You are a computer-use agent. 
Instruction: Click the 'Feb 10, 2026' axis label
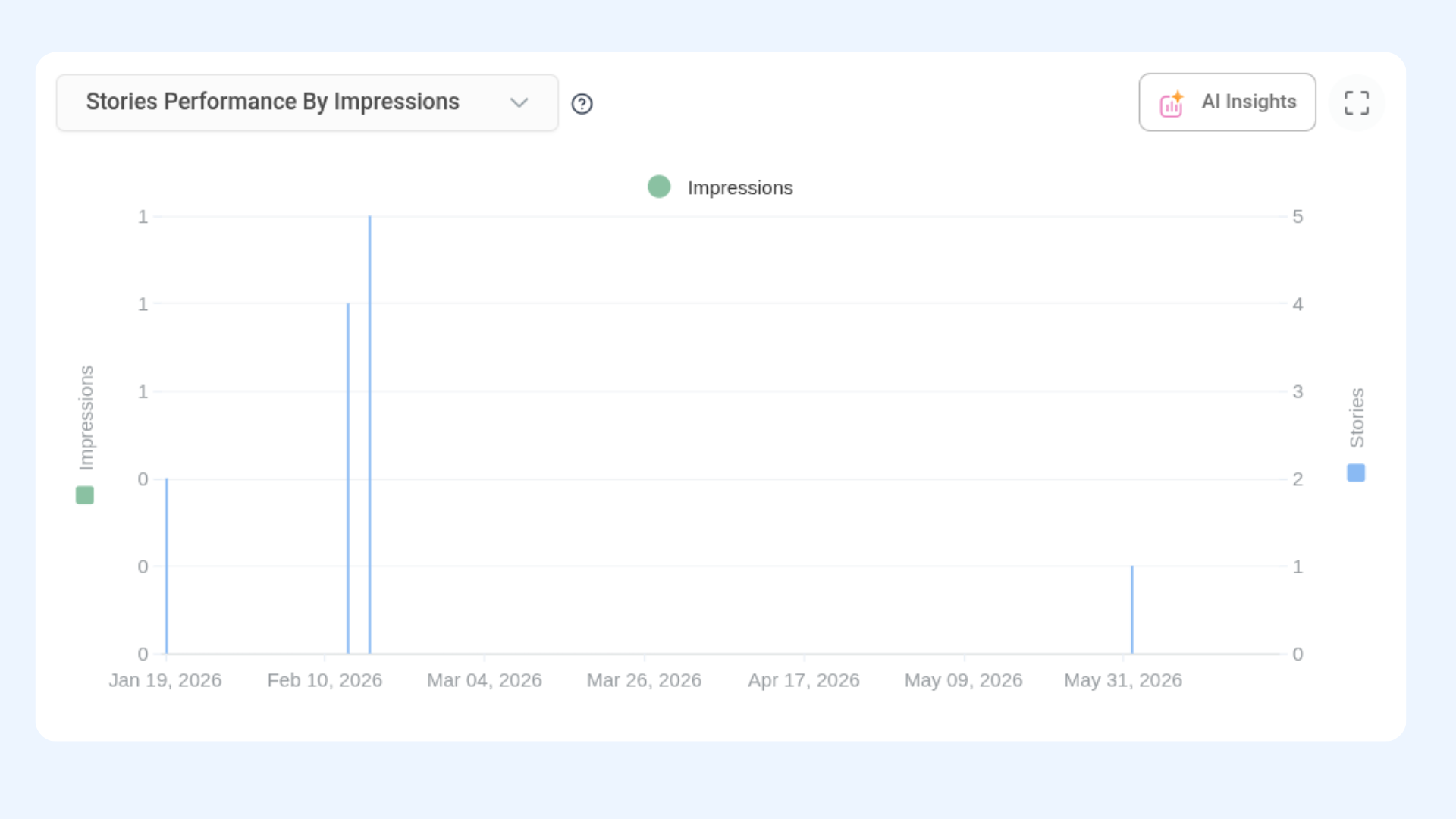tap(325, 680)
